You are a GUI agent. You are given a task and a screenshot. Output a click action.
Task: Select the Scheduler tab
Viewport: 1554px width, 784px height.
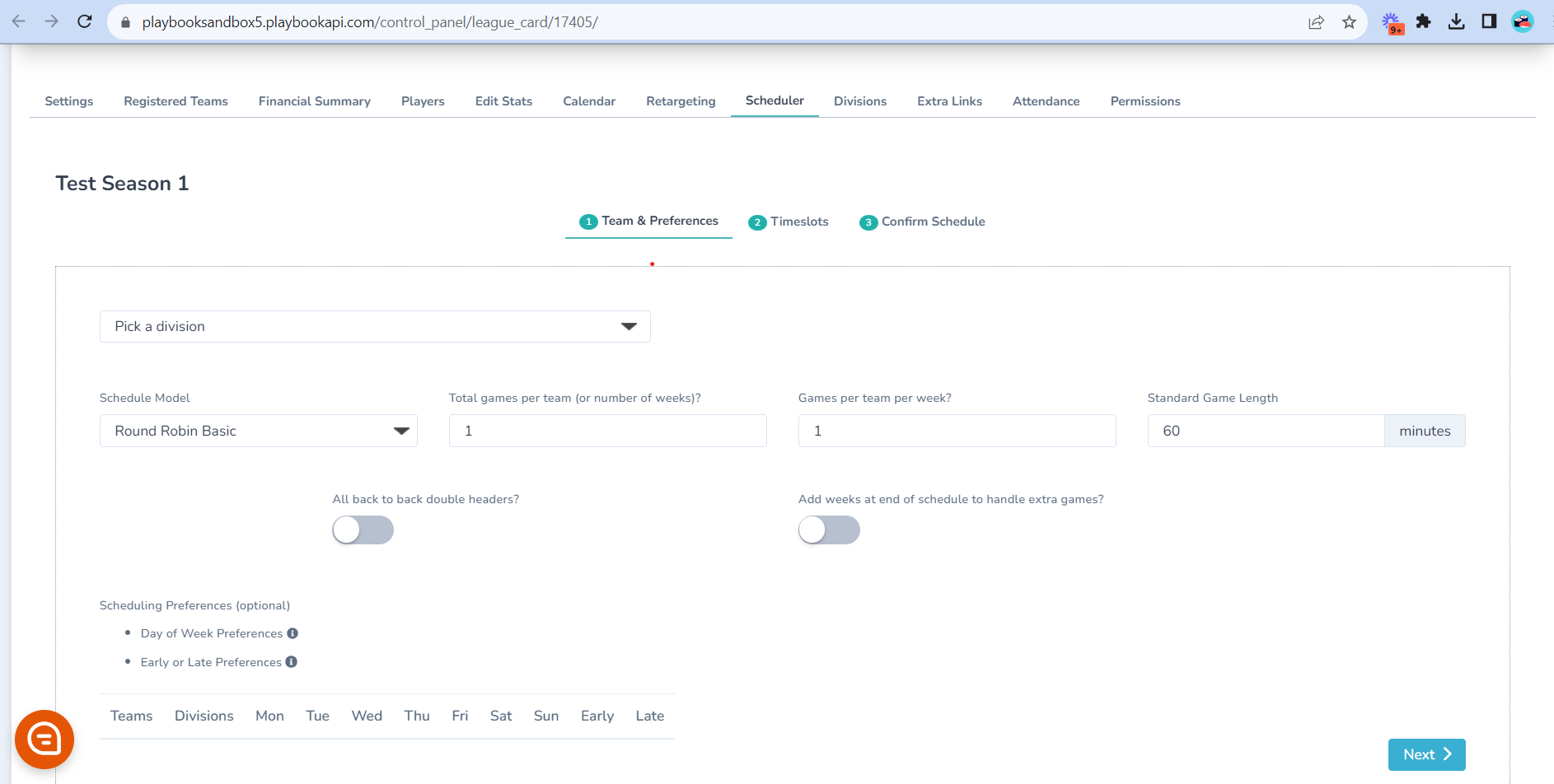pyautogui.click(x=775, y=100)
